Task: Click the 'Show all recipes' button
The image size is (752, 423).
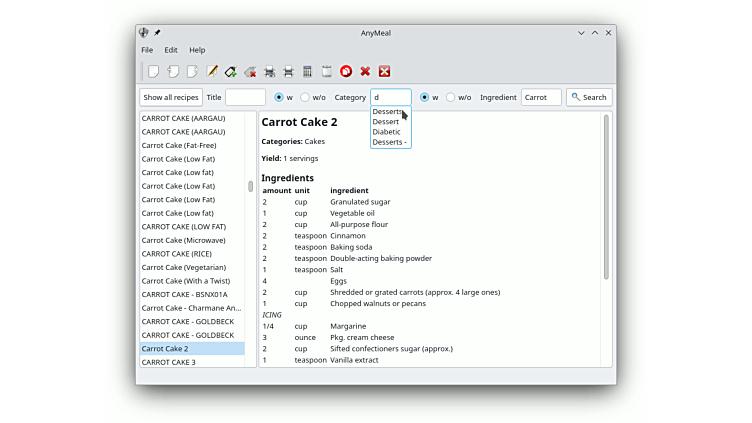Action: (171, 97)
